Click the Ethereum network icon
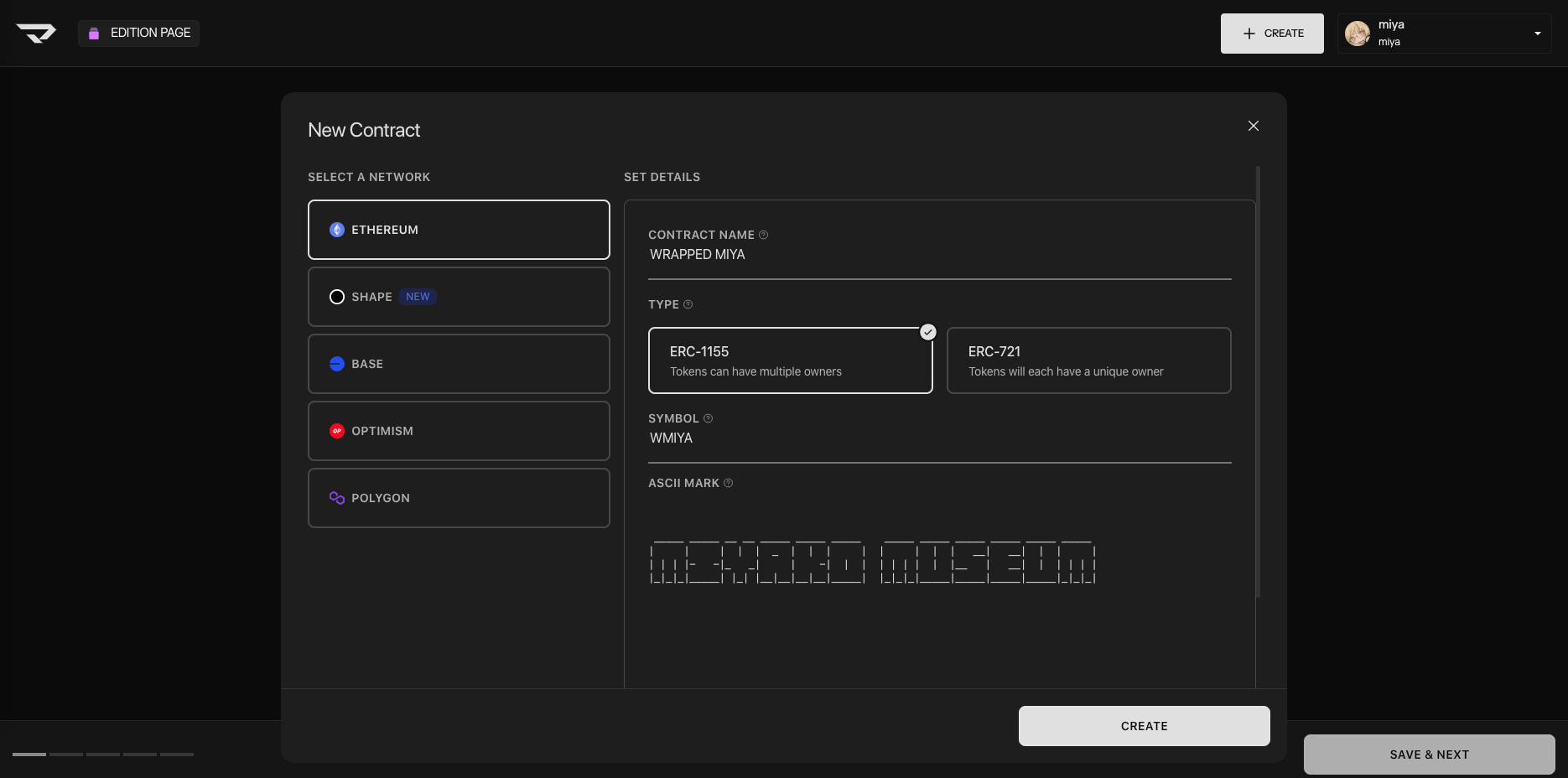This screenshot has width=1568, height=778. coord(337,230)
